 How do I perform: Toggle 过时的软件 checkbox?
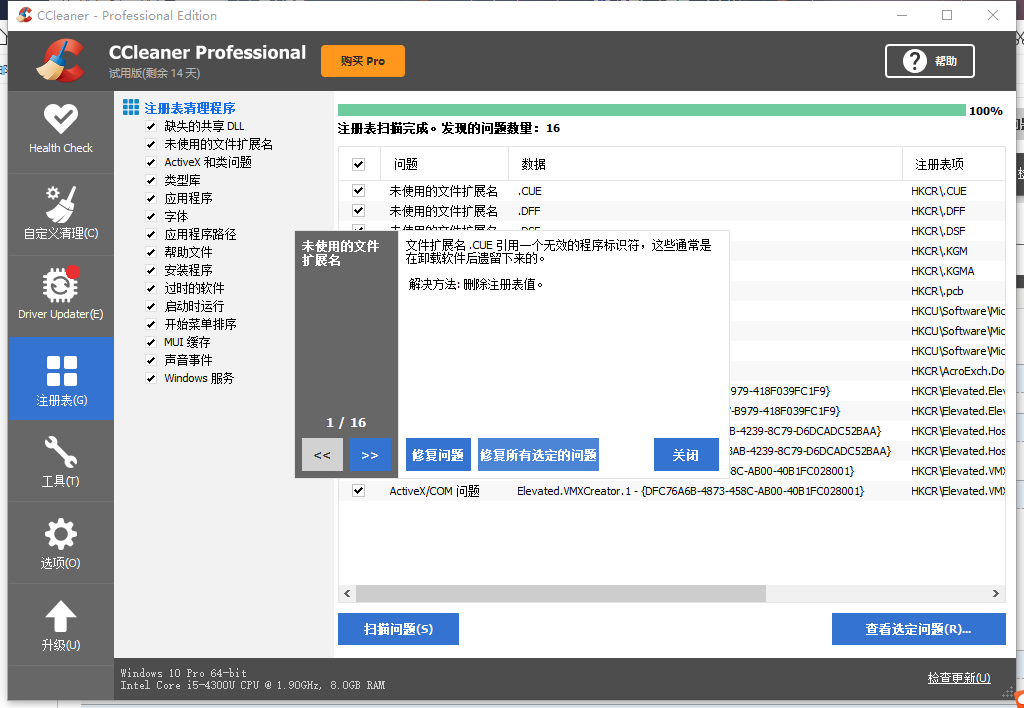(x=151, y=288)
